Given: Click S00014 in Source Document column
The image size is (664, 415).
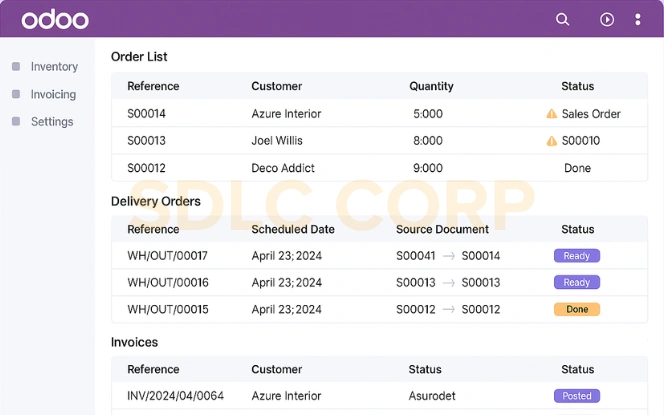Looking at the screenshot, I should point(481,256).
